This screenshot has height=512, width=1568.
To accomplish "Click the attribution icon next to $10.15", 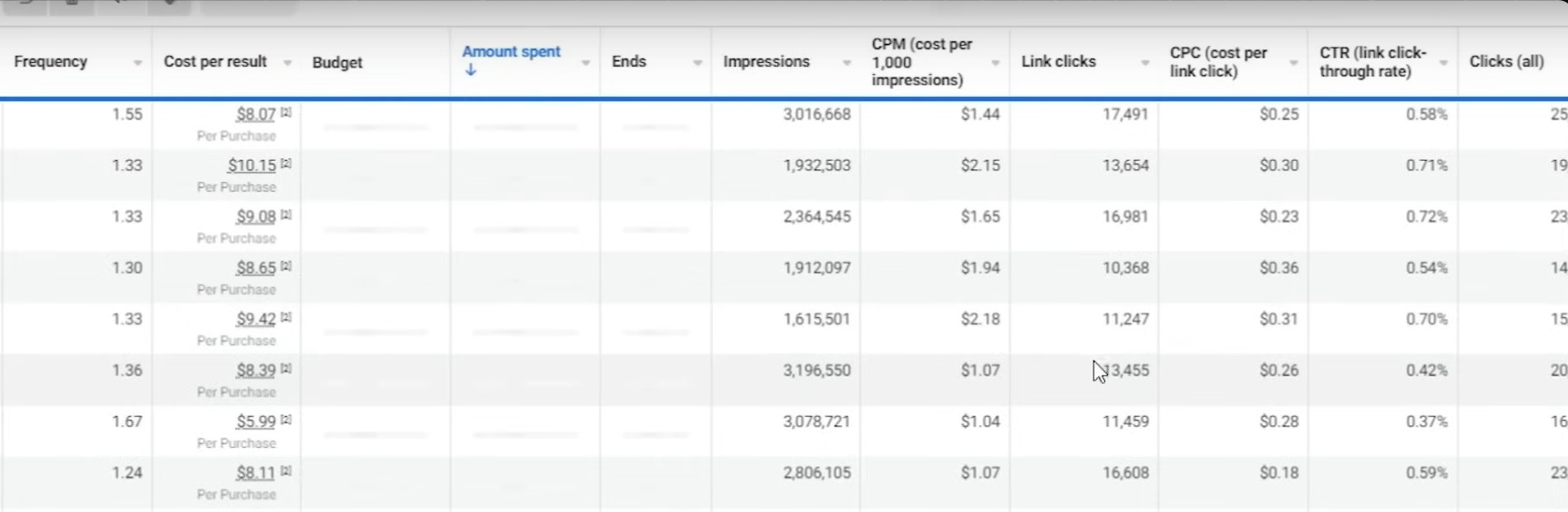I will pos(286,164).
